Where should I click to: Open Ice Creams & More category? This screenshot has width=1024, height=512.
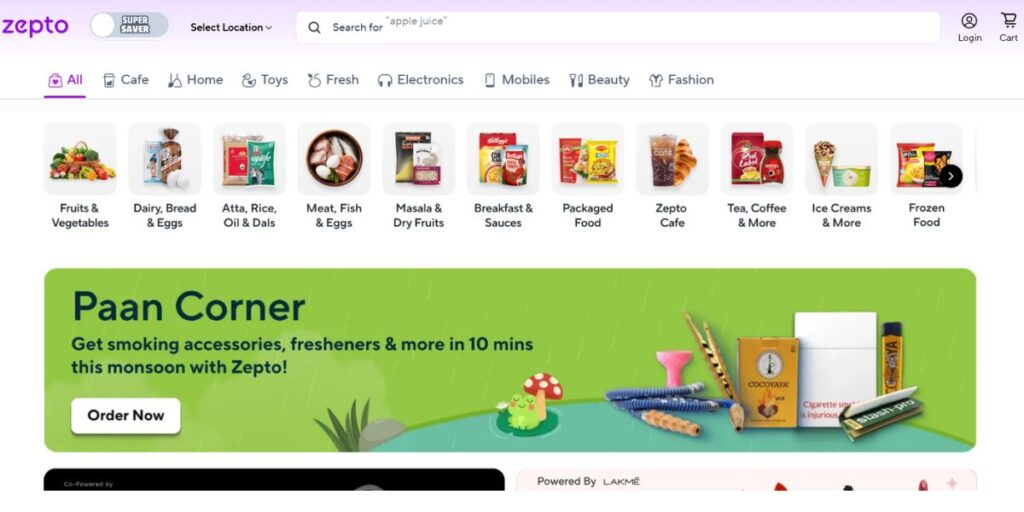click(841, 176)
